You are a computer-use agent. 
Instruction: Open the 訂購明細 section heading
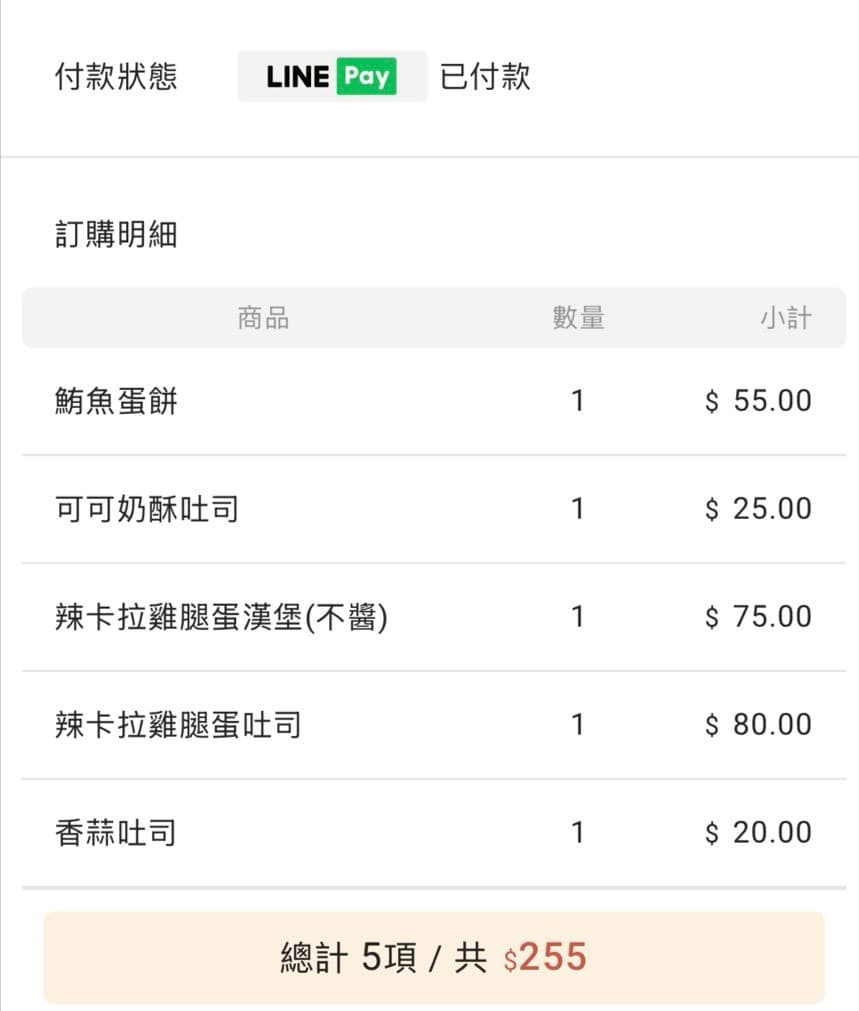click(x=116, y=234)
